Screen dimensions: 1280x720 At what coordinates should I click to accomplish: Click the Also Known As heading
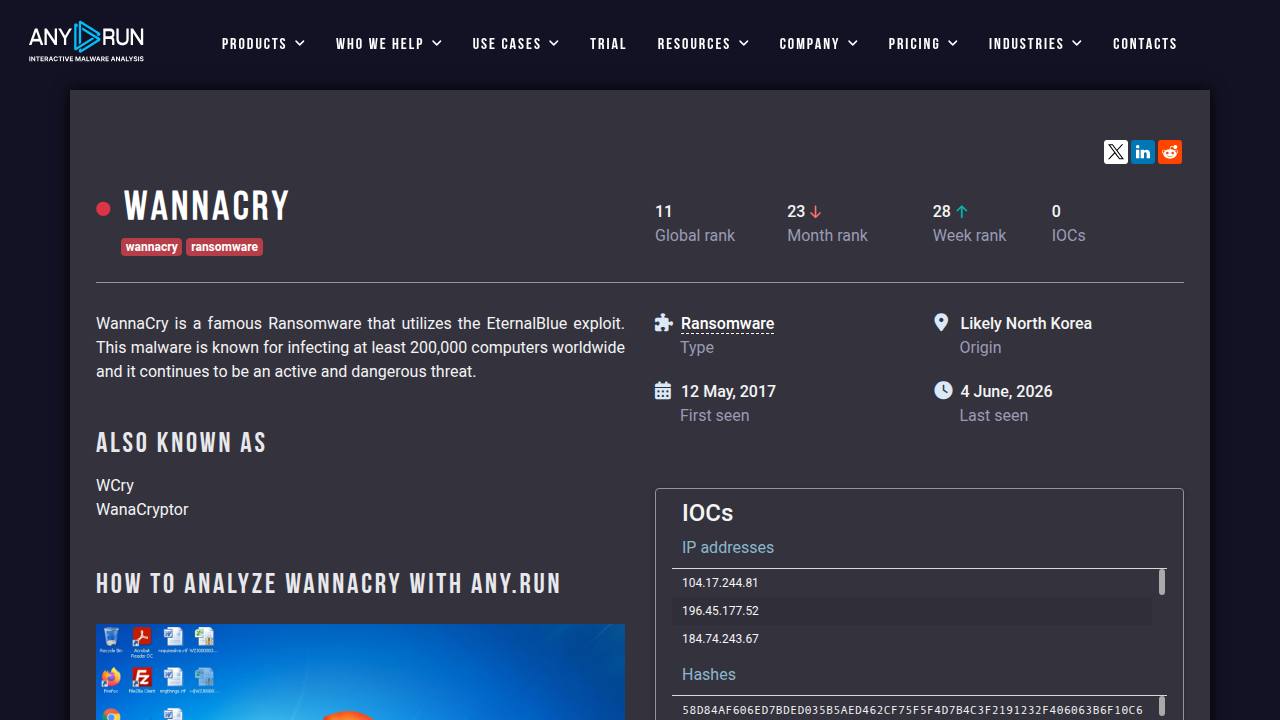181,443
